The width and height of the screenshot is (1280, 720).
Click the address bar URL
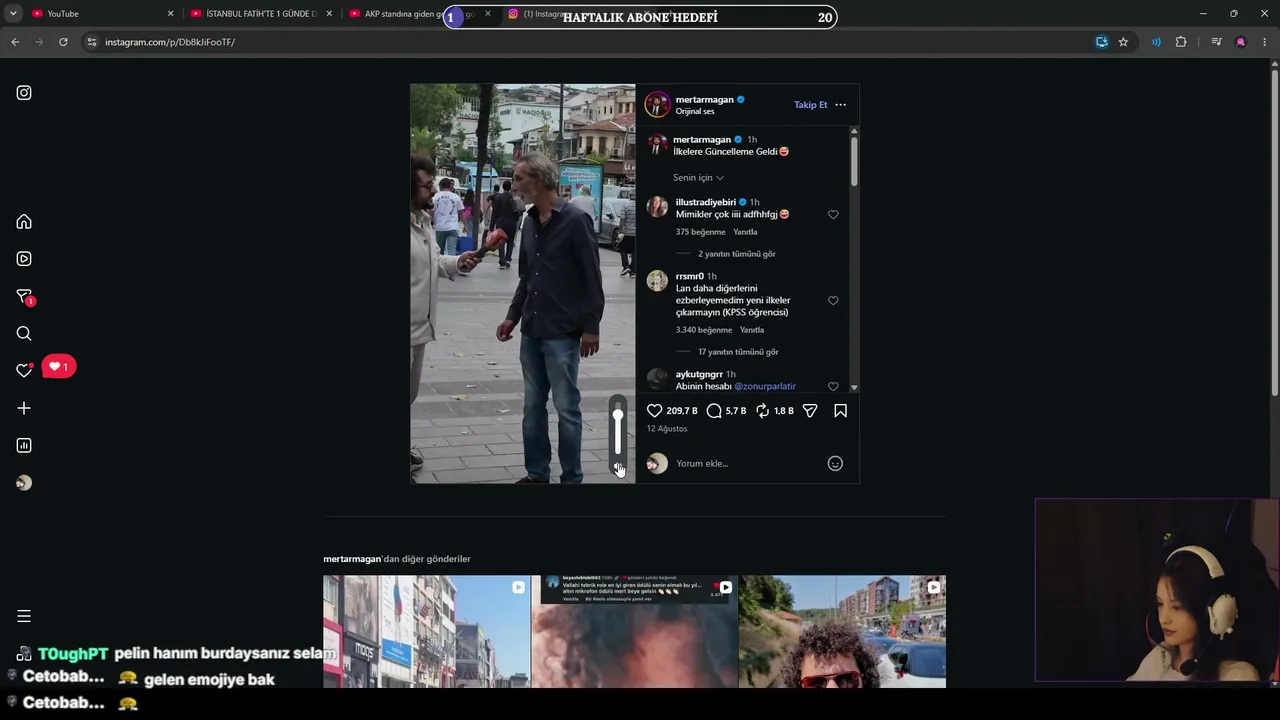170,42
